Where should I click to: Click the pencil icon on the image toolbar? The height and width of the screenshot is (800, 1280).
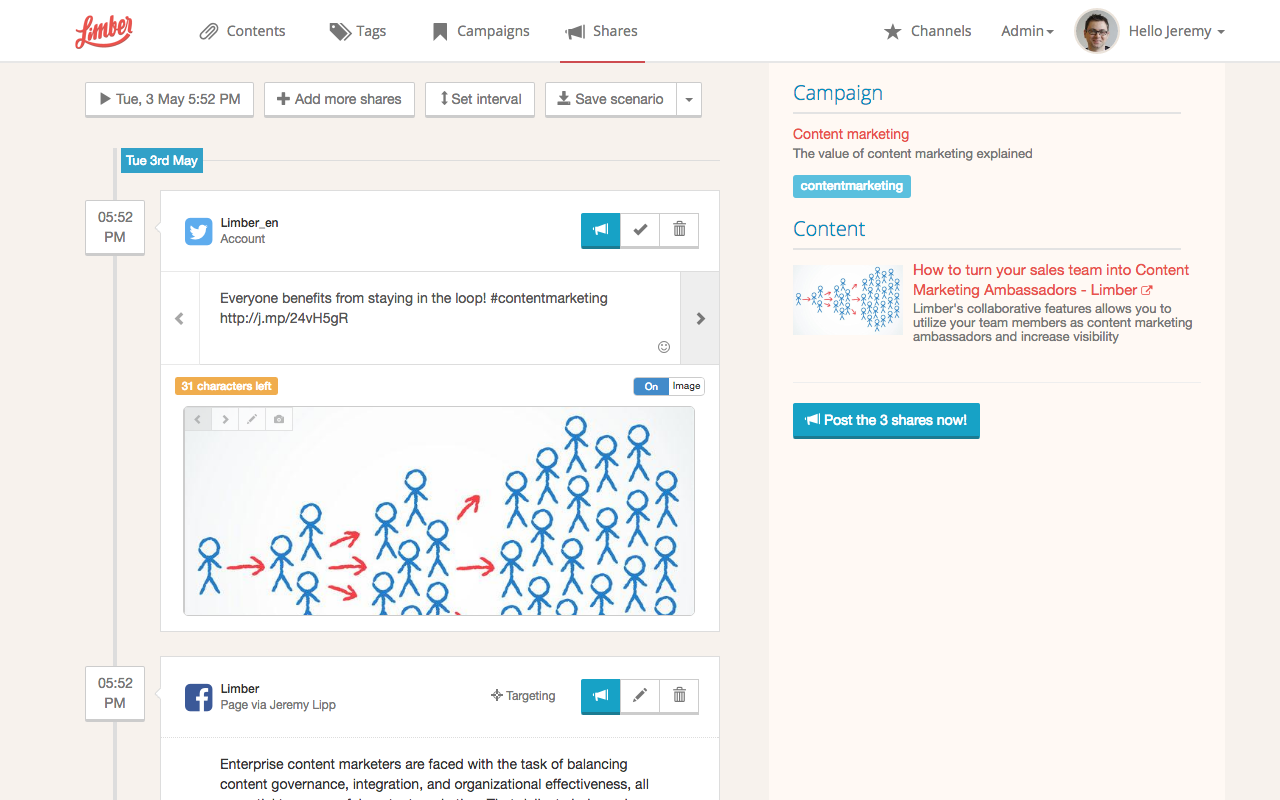point(252,420)
